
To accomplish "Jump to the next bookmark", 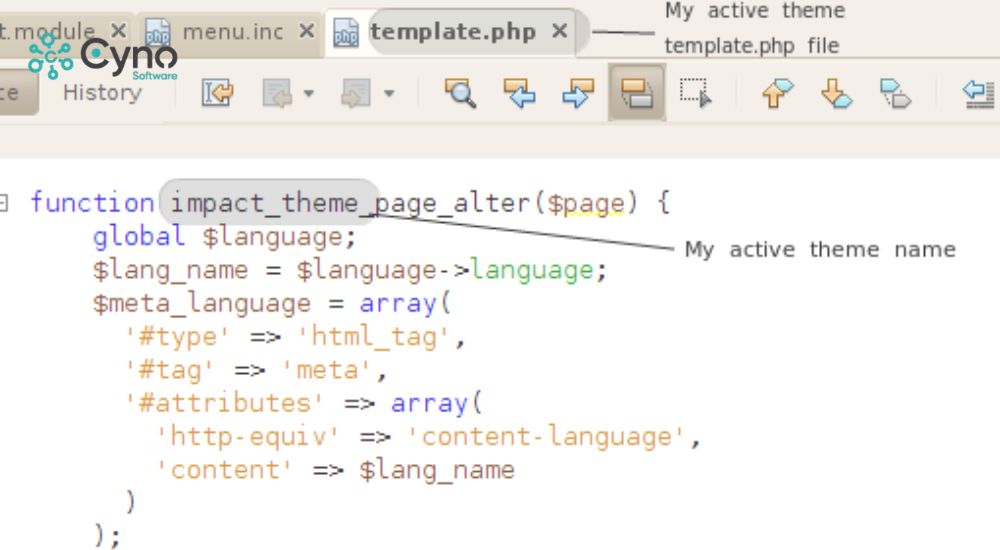I will tap(836, 94).
